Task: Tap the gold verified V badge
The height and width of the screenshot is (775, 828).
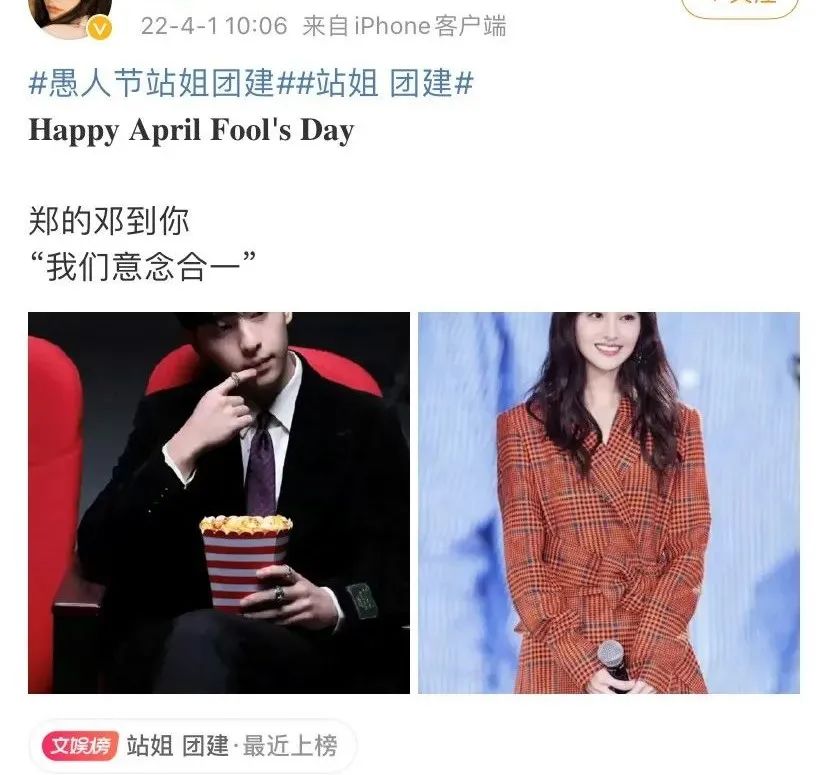Action: 100,29
